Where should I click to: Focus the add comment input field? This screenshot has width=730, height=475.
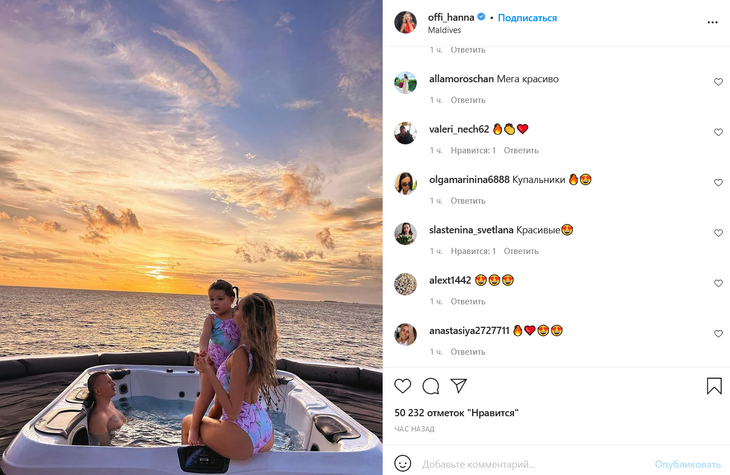point(530,464)
